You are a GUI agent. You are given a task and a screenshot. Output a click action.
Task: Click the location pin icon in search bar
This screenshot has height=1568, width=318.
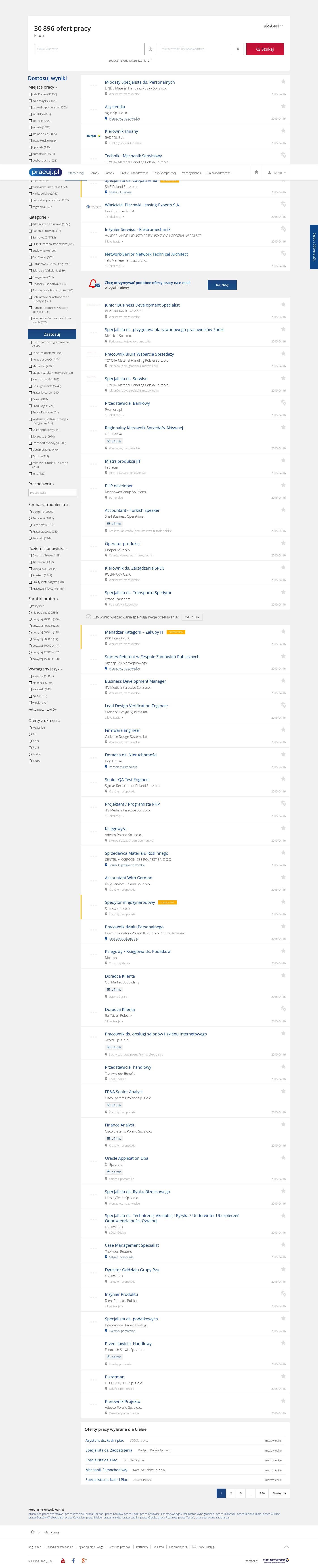tap(238, 49)
